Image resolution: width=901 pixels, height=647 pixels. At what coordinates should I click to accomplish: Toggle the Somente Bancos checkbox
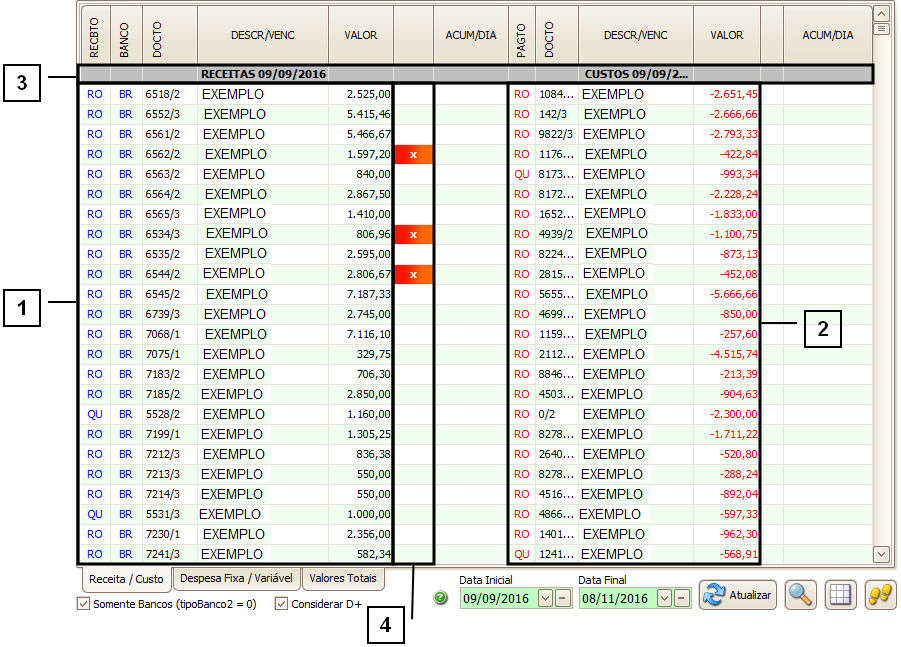tap(83, 604)
